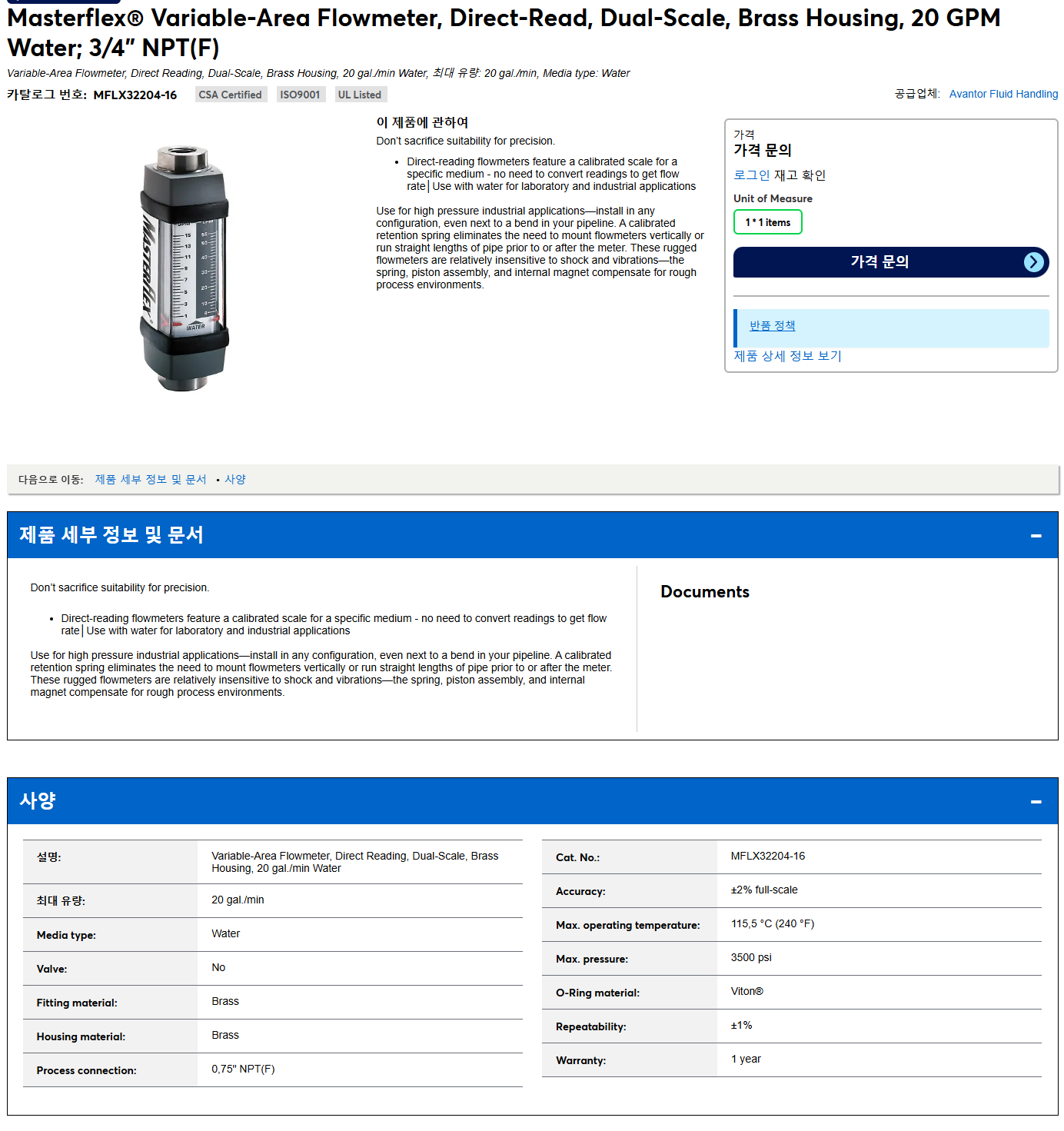Click the UL Listed badge
Viewport: 1064px width, 1131px height.
click(x=360, y=95)
